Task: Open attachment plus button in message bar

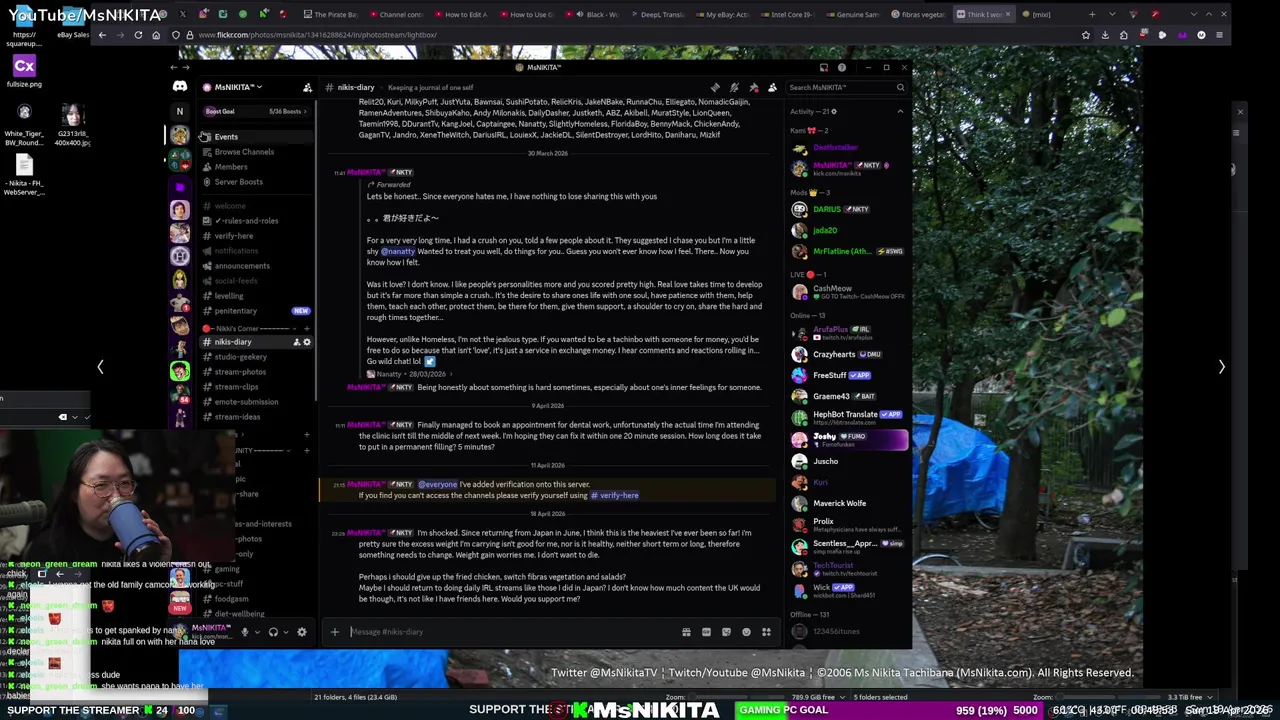Action: (x=335, y=632)
